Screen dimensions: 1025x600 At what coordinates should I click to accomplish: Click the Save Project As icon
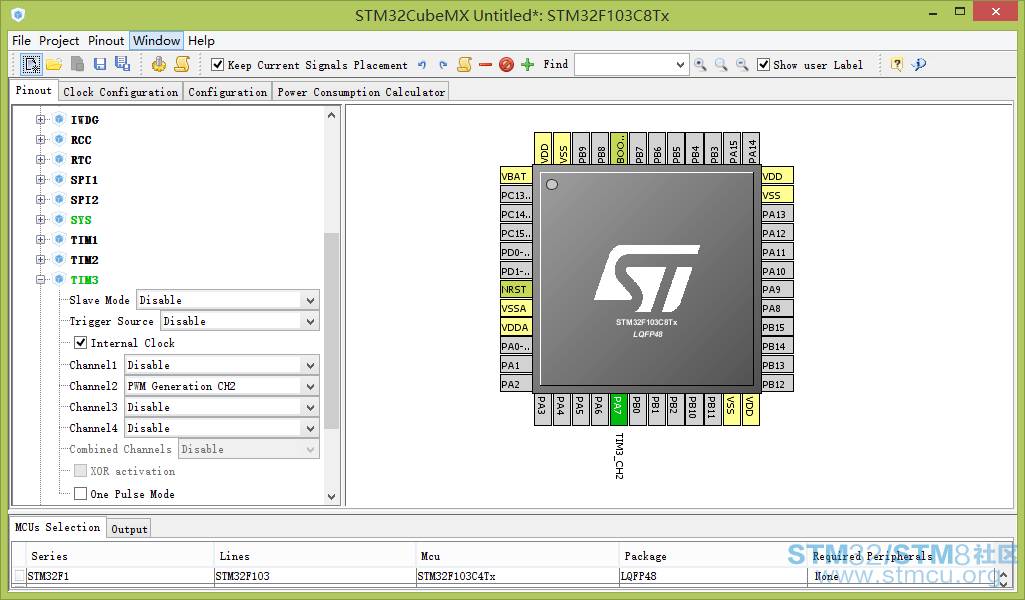pos(122,63)
